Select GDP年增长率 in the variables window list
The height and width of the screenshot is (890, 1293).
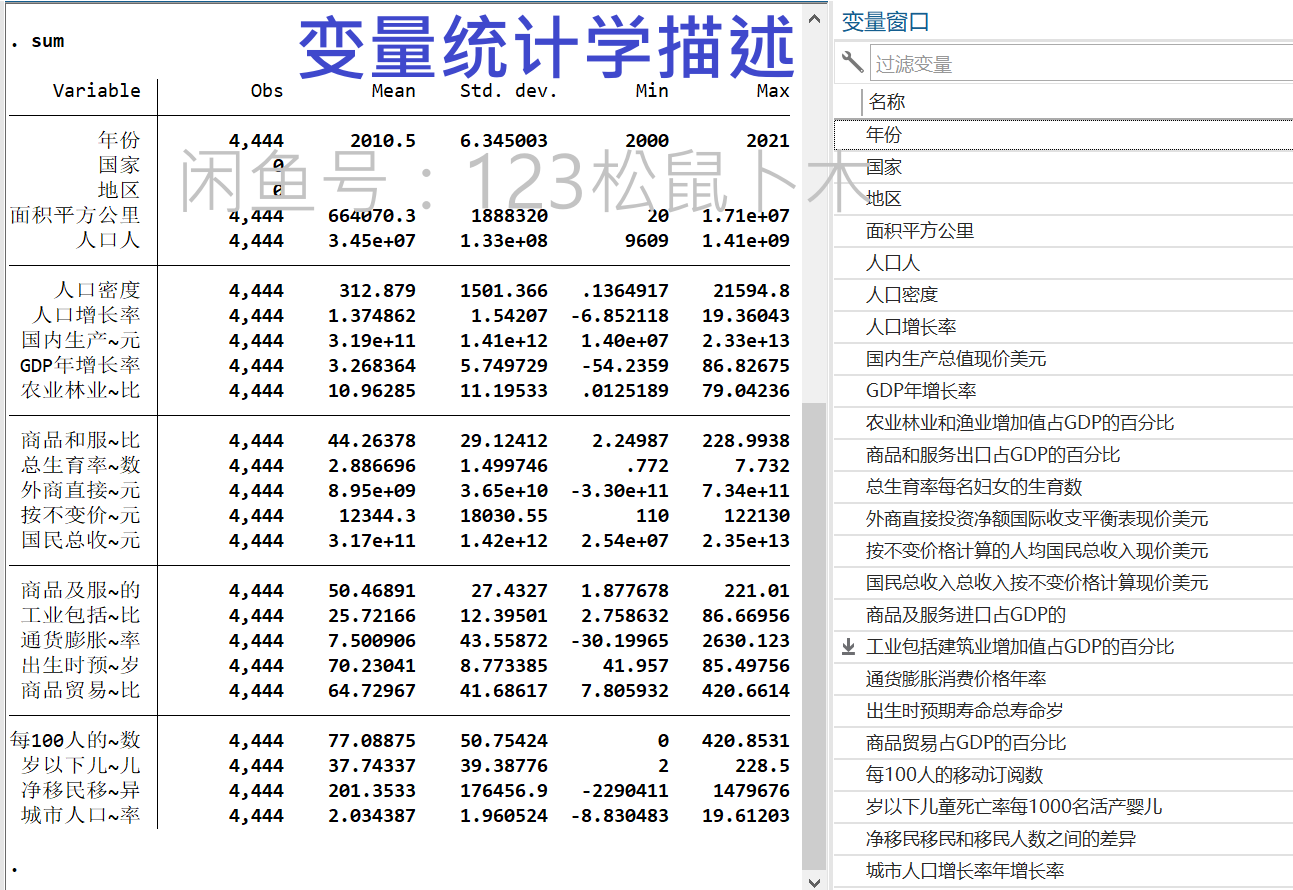coord(1063,391)
